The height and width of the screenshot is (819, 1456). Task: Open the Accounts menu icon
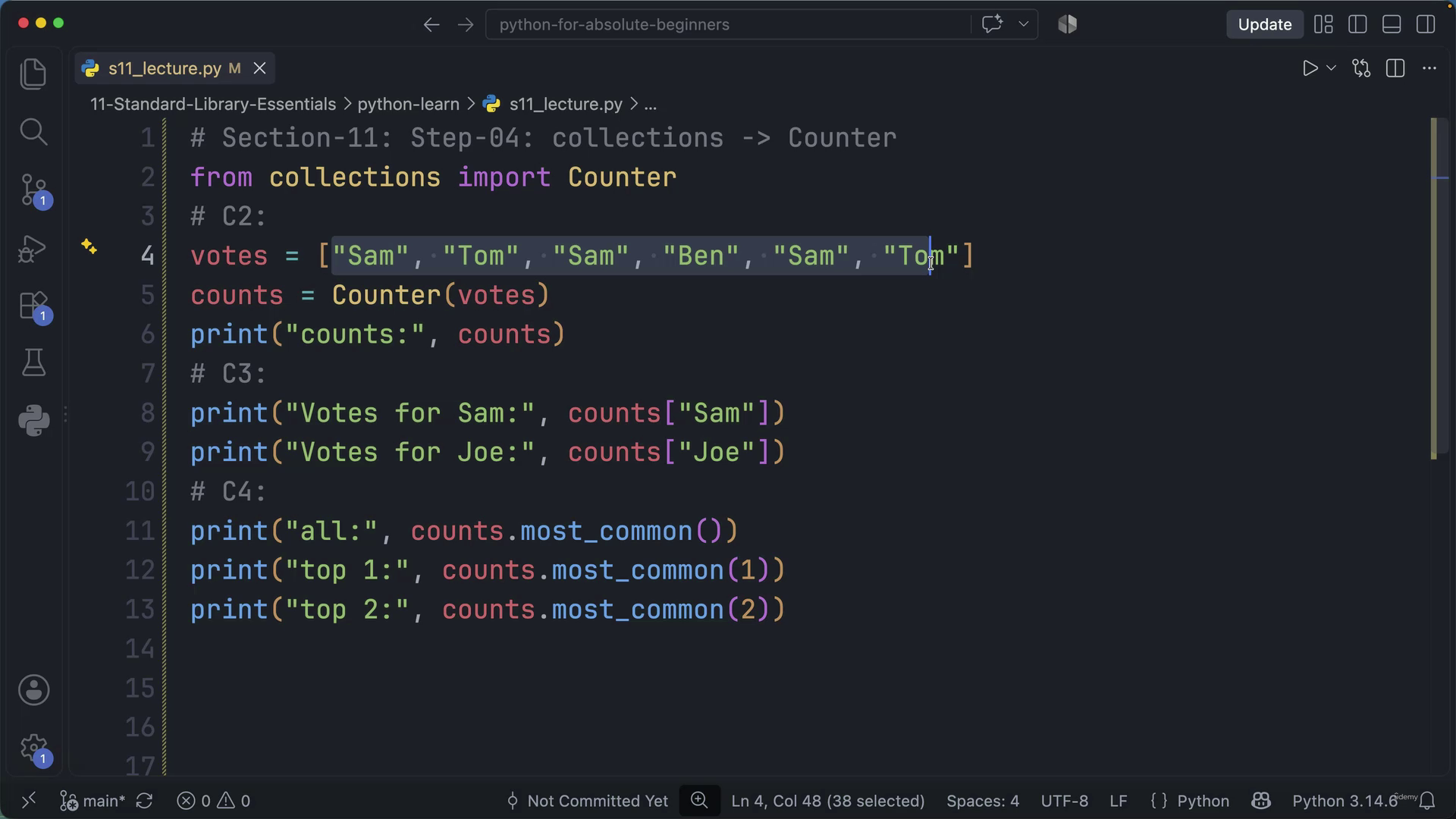coord(33,690)
